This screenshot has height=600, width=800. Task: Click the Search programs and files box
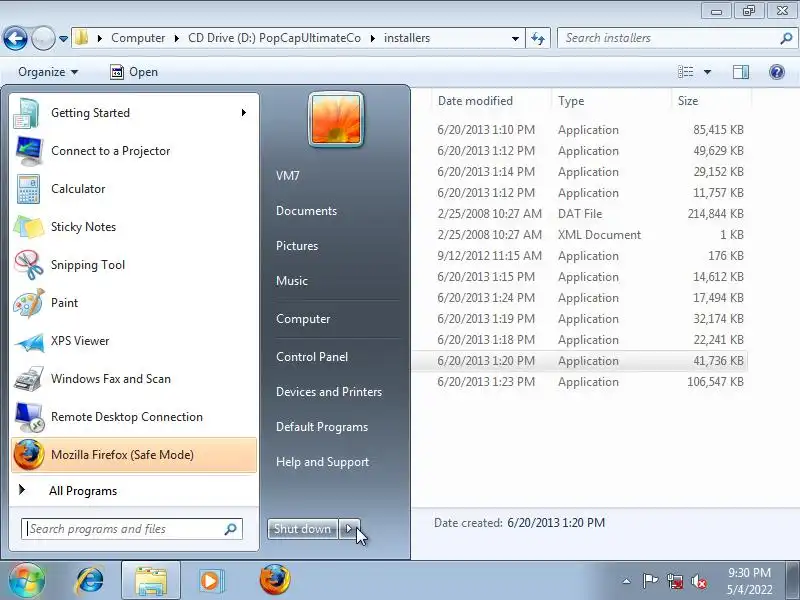coord(132,529)
